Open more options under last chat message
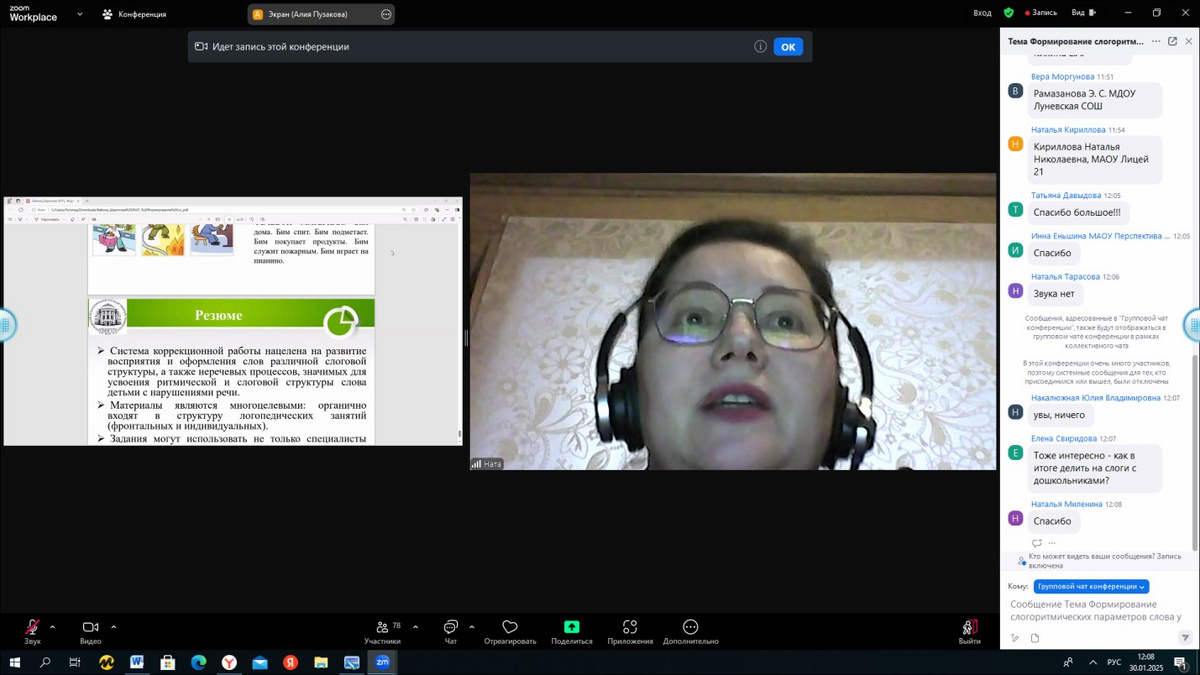 [x=1052, y=543]
